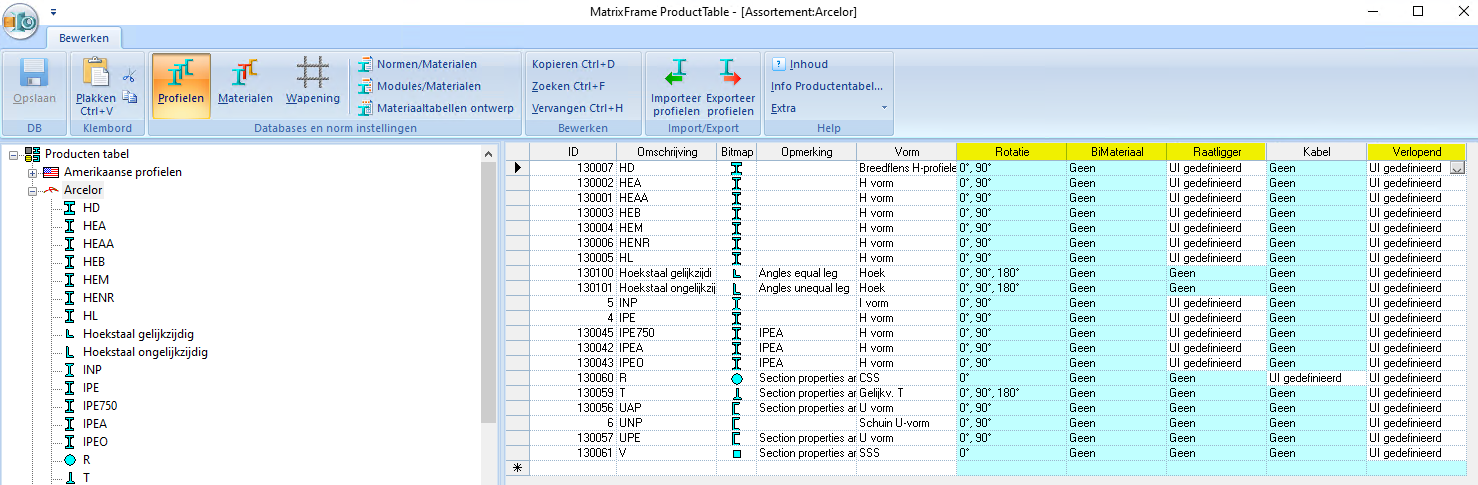This screenshot has width=1478, height=485.
Task: Open Info Productentabel
Action: click(827, 86)
